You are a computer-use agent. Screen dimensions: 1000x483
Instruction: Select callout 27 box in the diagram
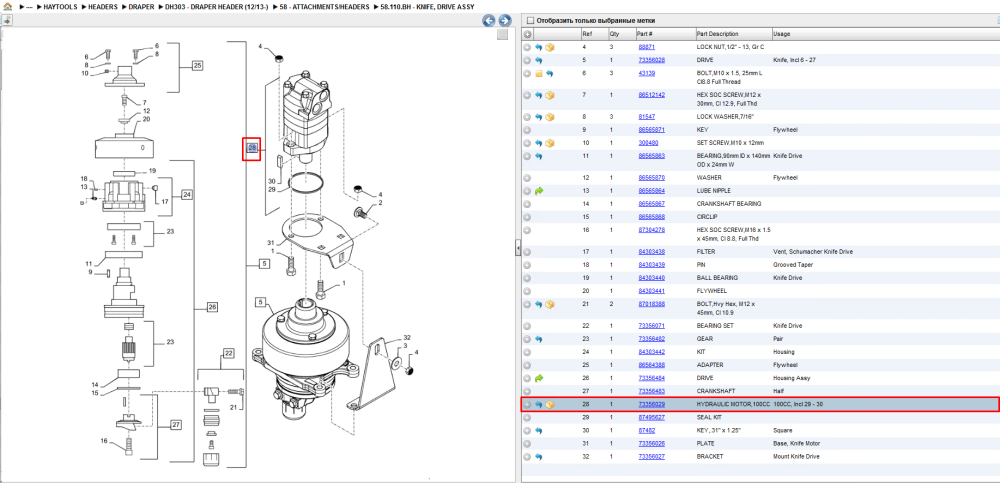177,426
